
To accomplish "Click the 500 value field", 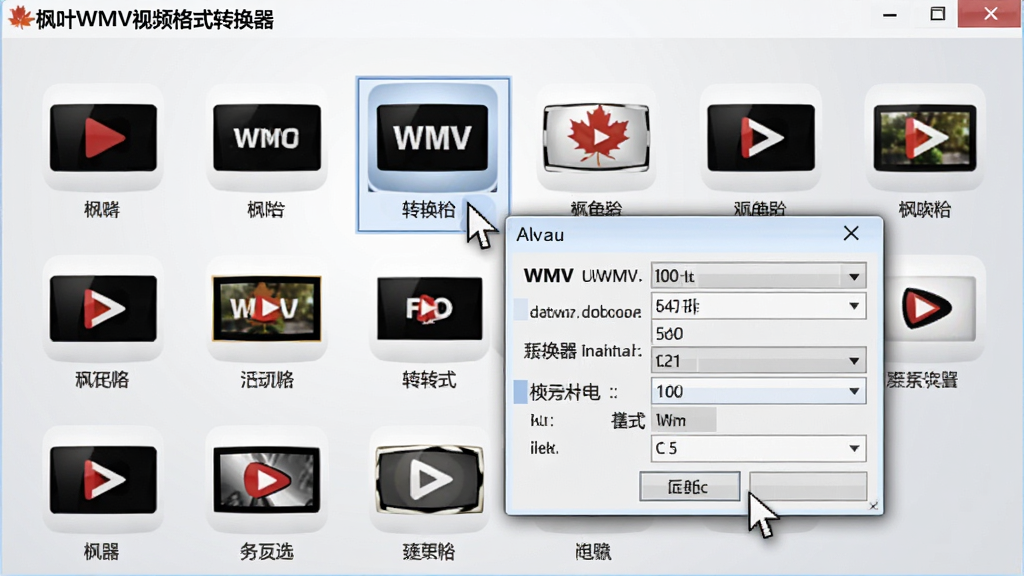I will (758, 334).
